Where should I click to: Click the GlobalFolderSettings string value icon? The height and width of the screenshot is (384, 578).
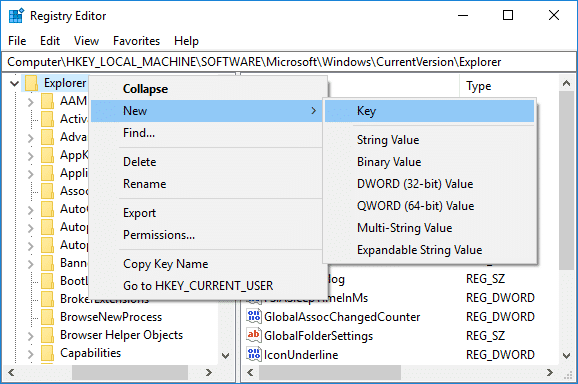coord(254,335)
